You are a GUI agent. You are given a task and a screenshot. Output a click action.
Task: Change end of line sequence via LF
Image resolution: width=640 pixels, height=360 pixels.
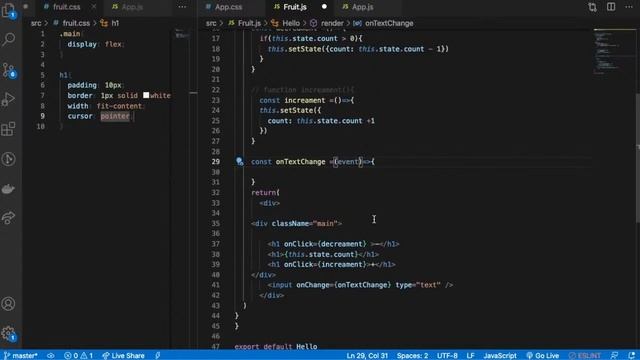click(470, 356)
